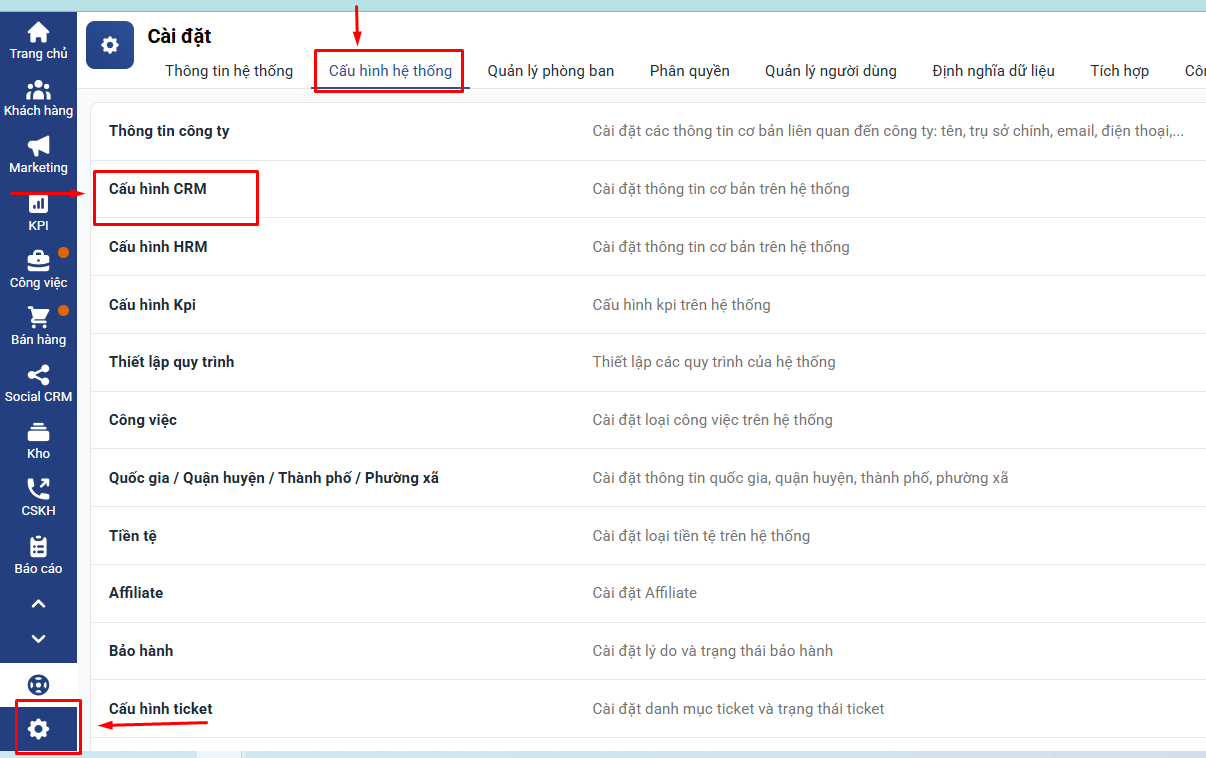Open Trang chủ home icon in sidebar

coord(38,33)
